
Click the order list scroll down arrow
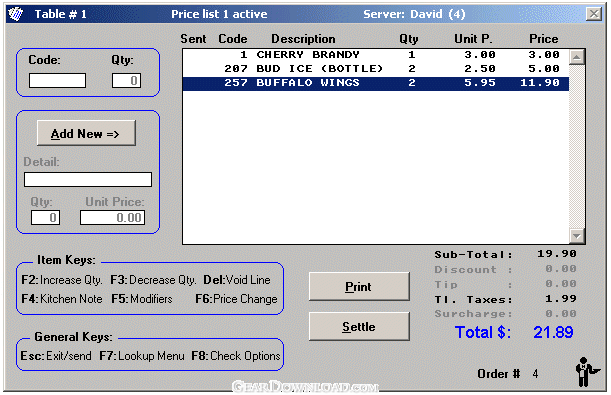576,236
